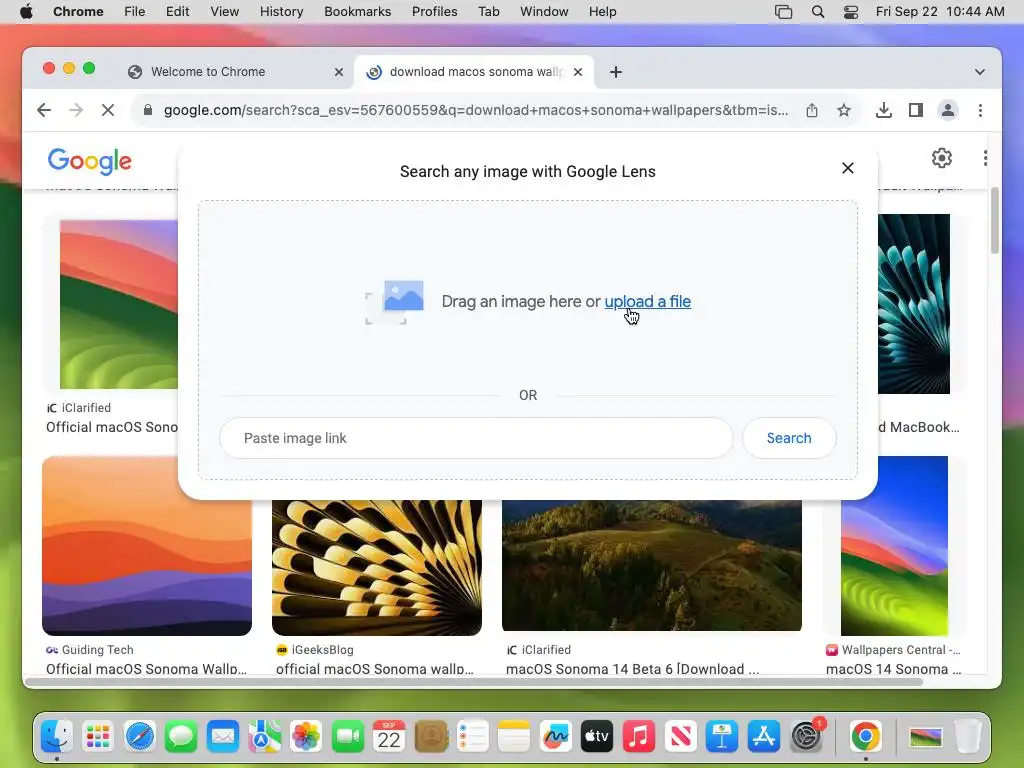Open the Bookmarks menu
This screenshot has height=768, width=1024.
[358, 12]
